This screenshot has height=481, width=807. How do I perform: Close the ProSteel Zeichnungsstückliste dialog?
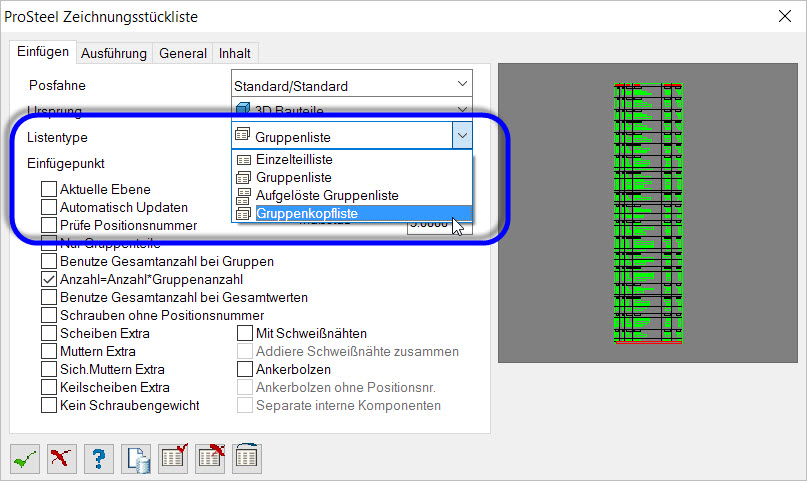point(784,16)
